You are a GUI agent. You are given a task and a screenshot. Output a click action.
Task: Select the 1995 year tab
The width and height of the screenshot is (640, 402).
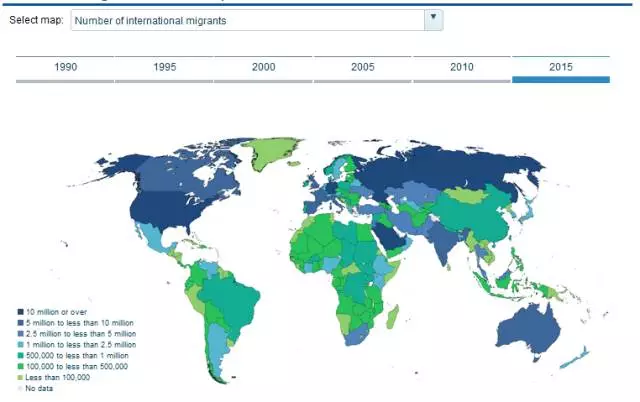click(164, 67)
